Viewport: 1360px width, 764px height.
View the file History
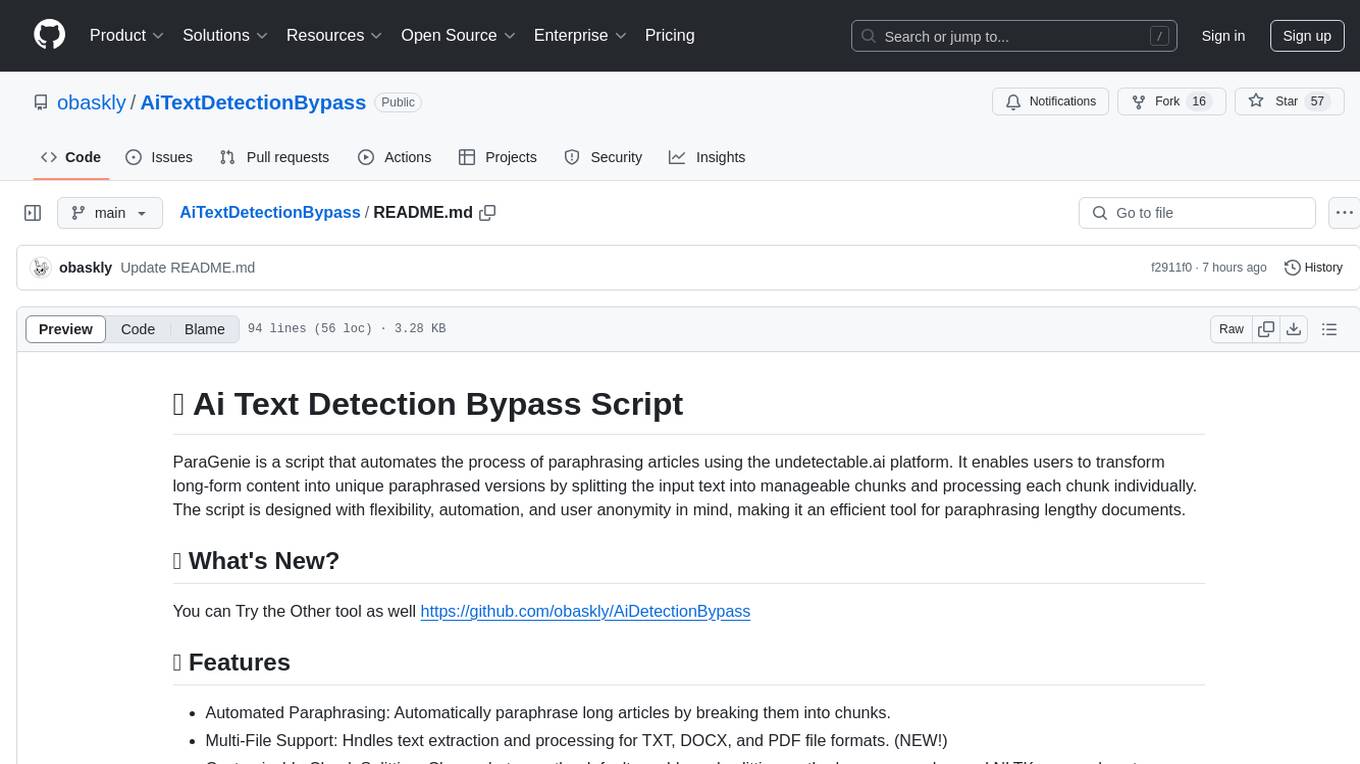tap(1314, 267)
